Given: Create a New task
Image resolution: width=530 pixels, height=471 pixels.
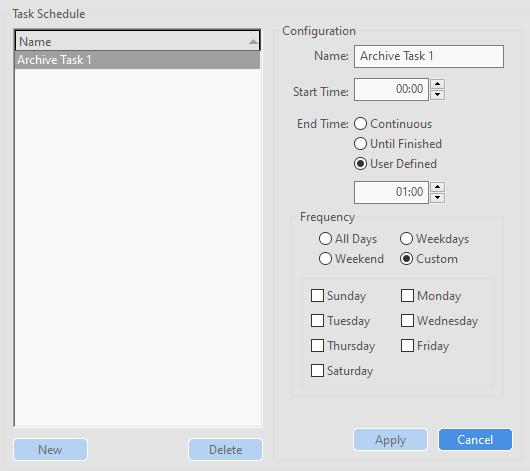Looking at the screenshot, I should pos(50,450).
